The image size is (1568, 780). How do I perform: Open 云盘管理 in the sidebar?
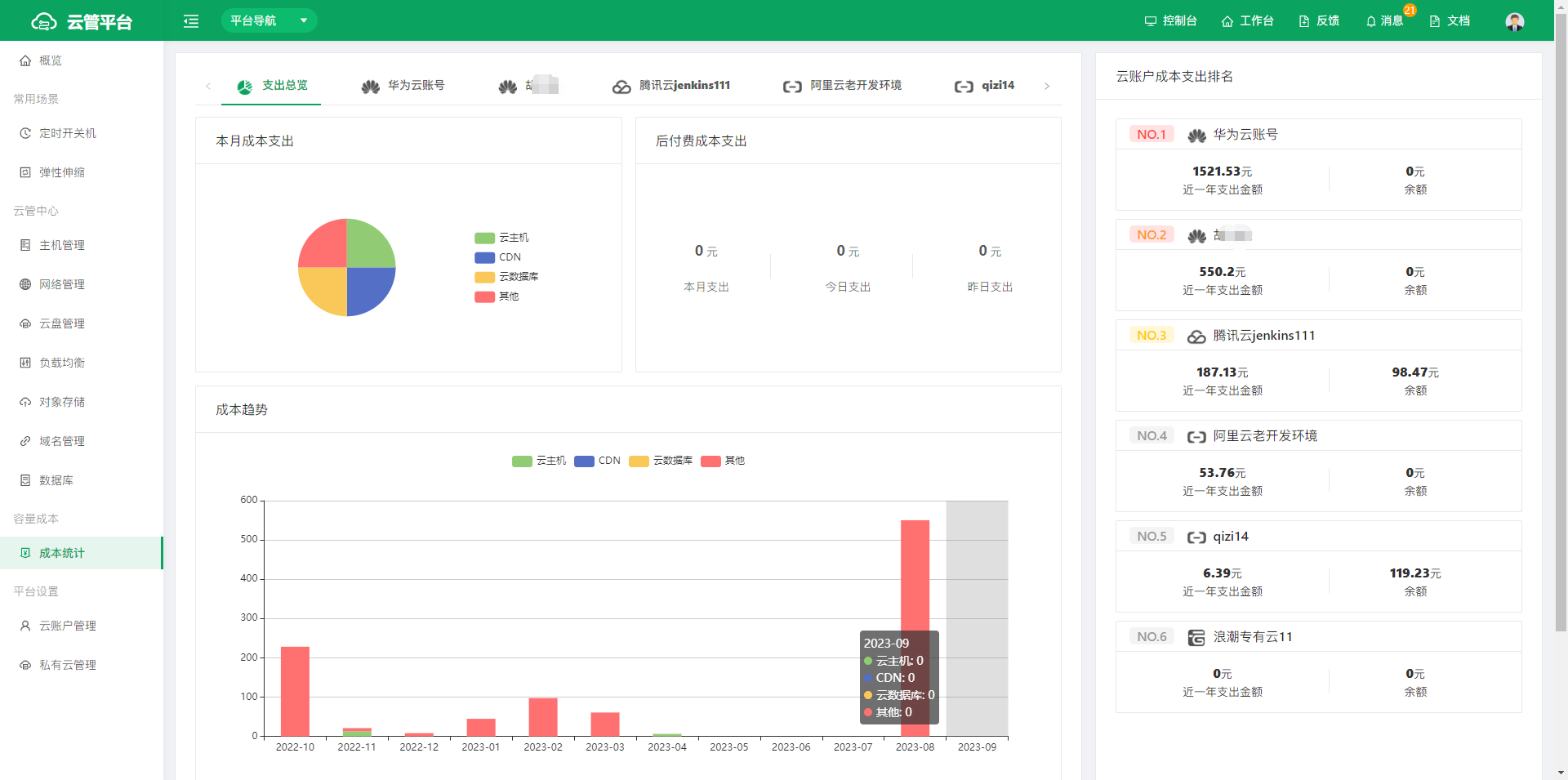(82, 323)
